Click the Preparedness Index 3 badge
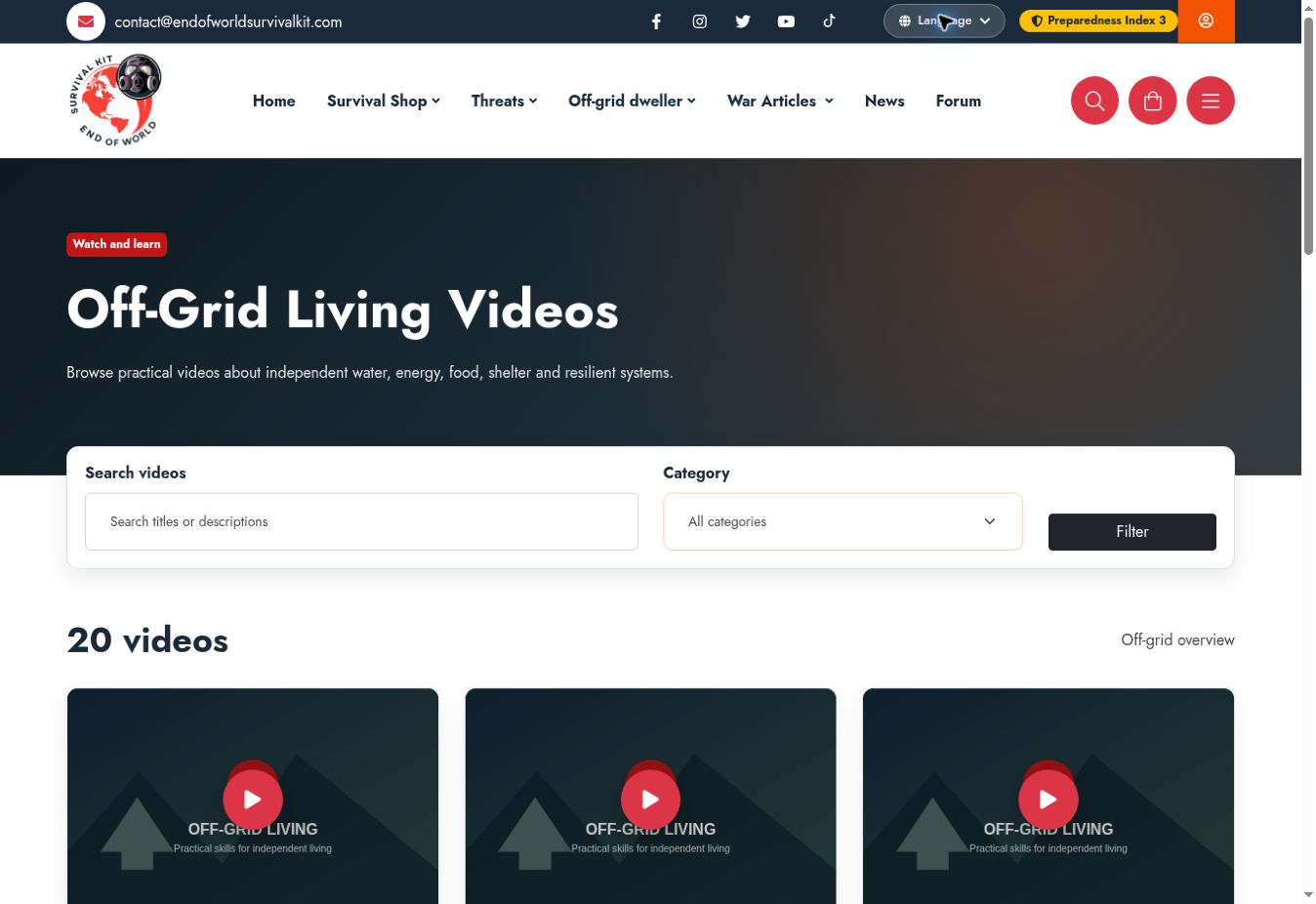1316x904 pixels. click(1098, 21)
